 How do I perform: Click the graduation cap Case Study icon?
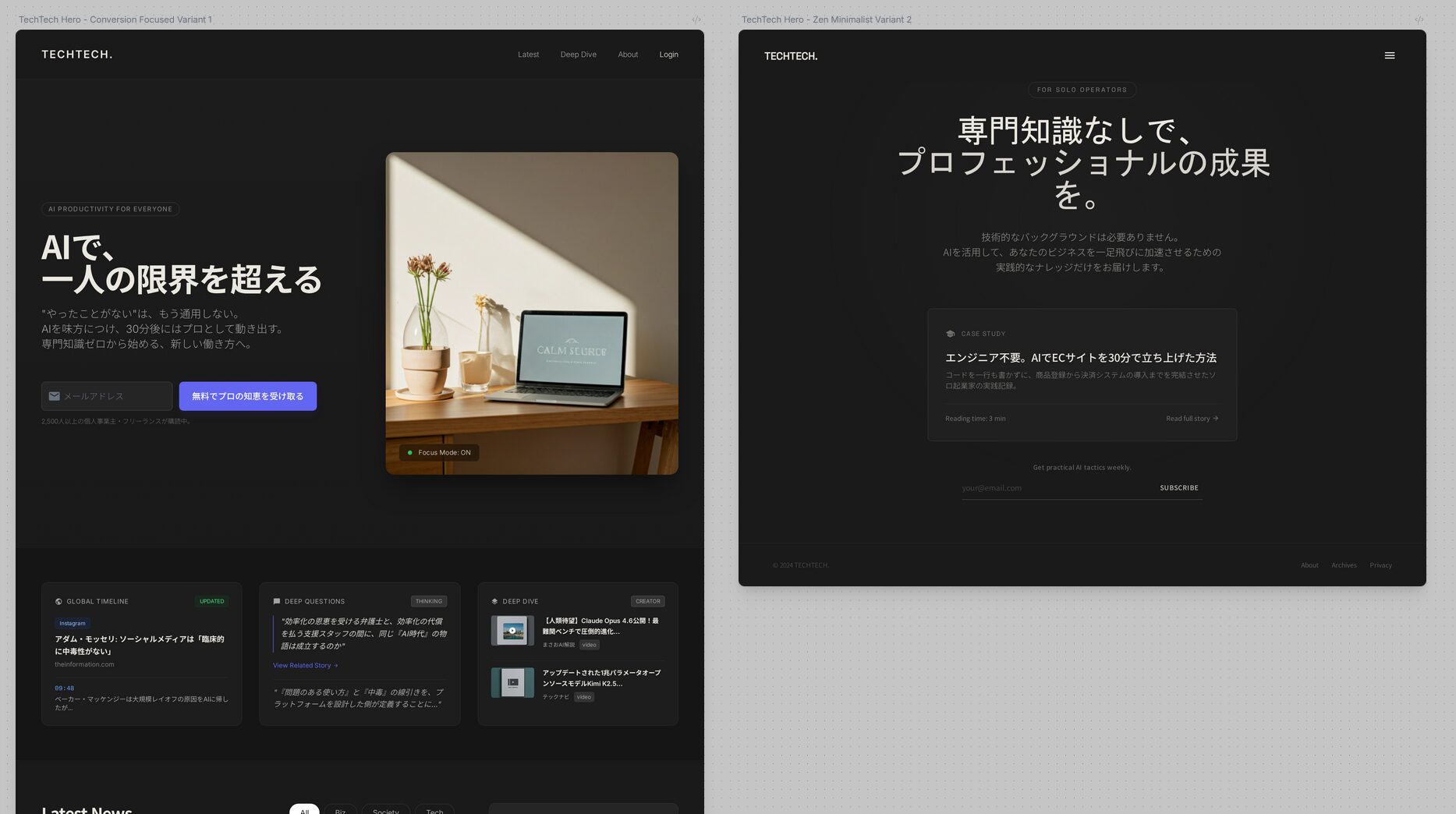(x=950, y=334)
